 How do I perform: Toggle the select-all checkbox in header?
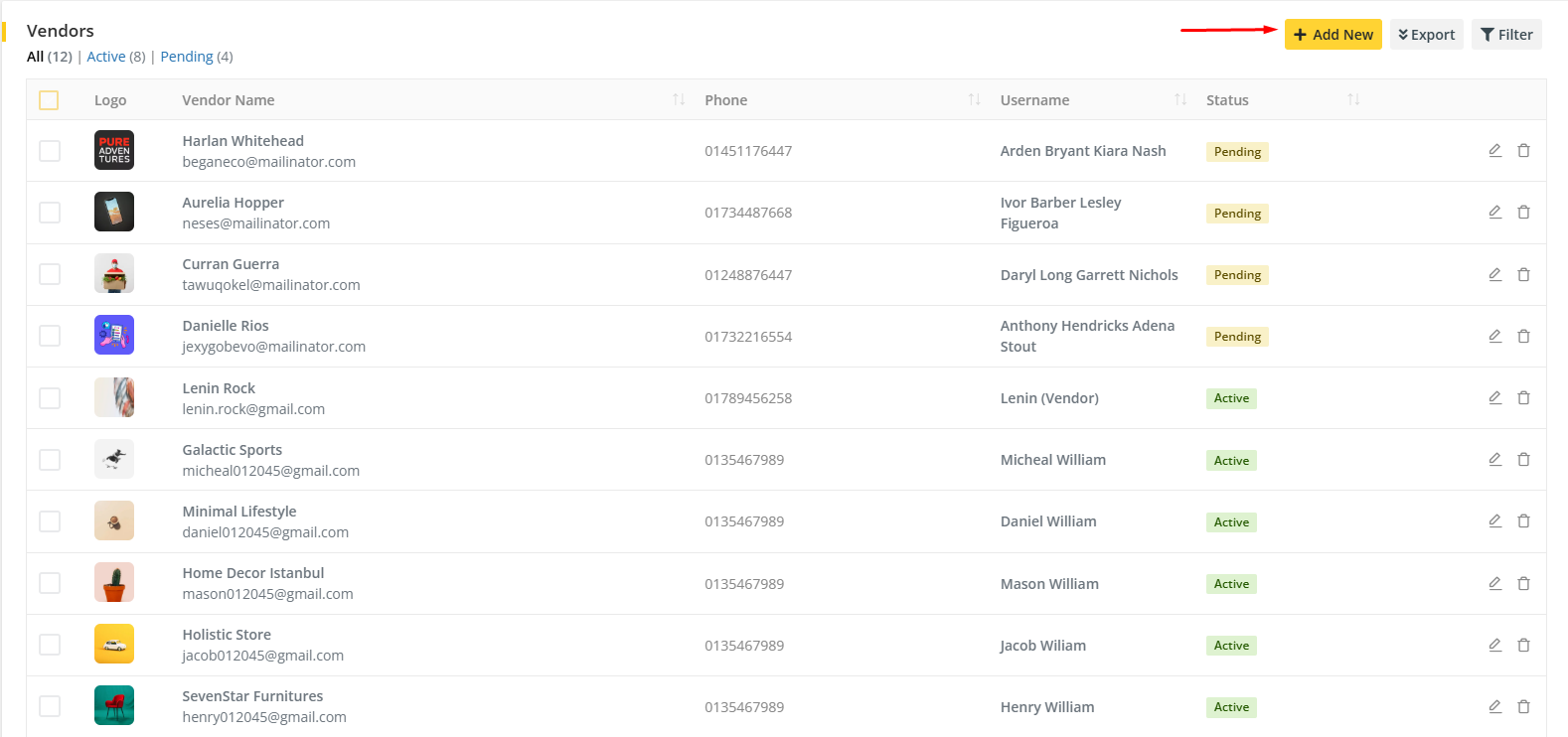pos(49,100)
